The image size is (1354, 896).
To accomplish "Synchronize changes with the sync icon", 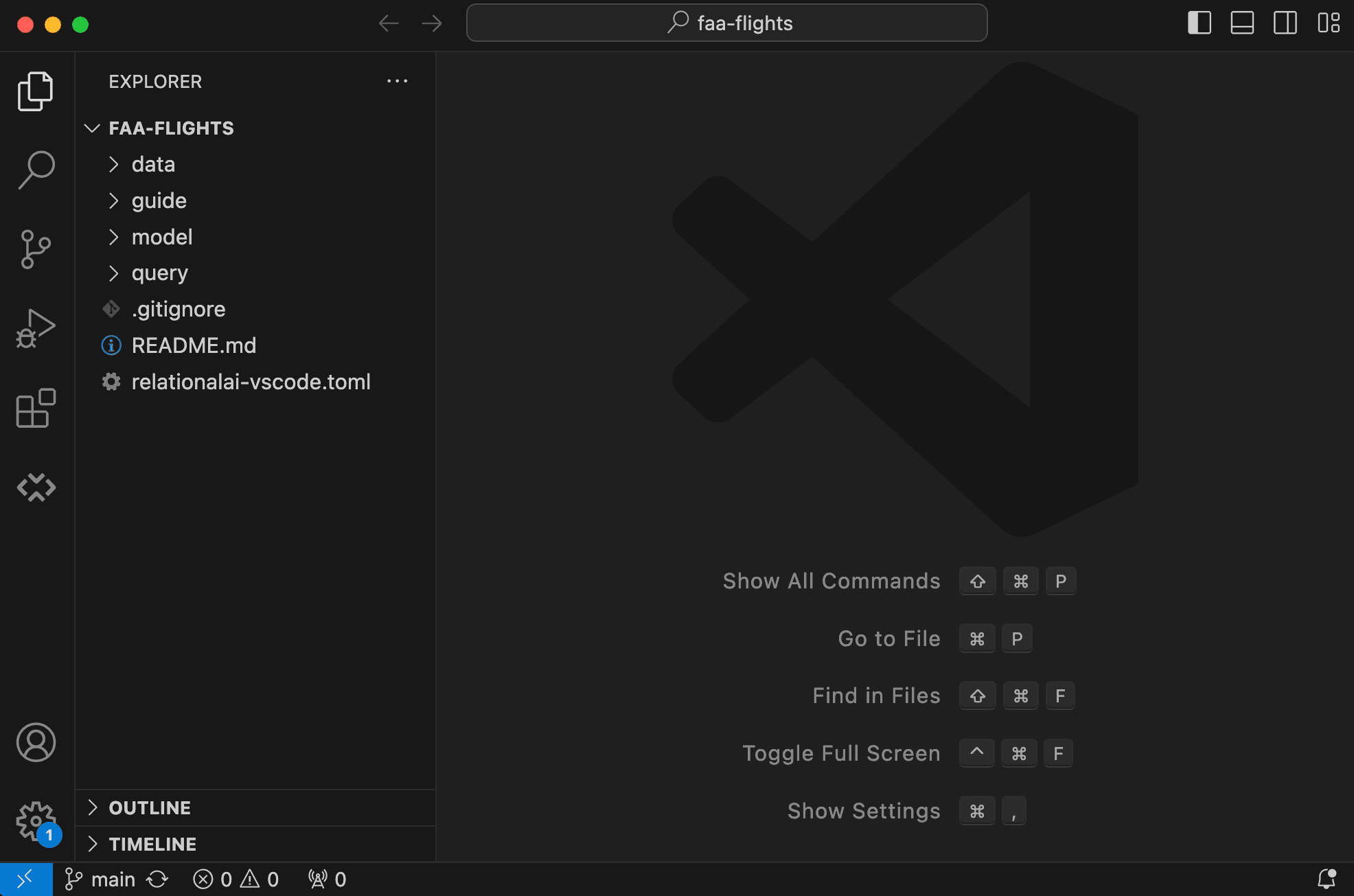I will pyautogui.click(x=157, y=880).
